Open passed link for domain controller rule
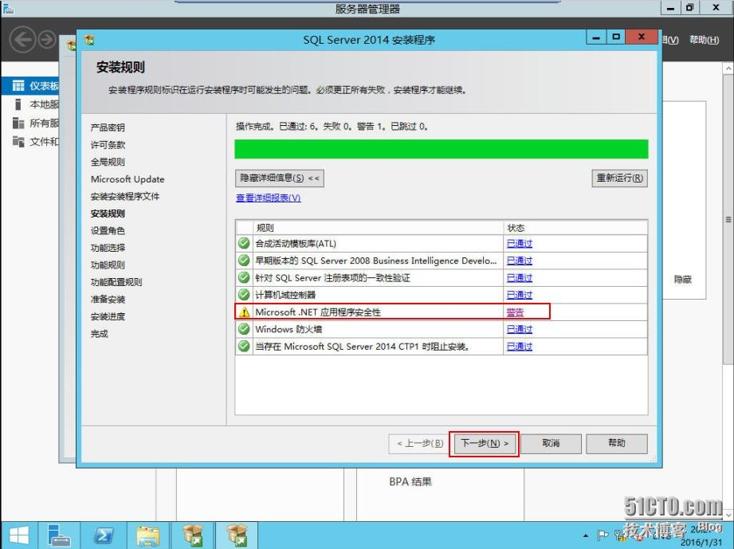 (520, 295)
